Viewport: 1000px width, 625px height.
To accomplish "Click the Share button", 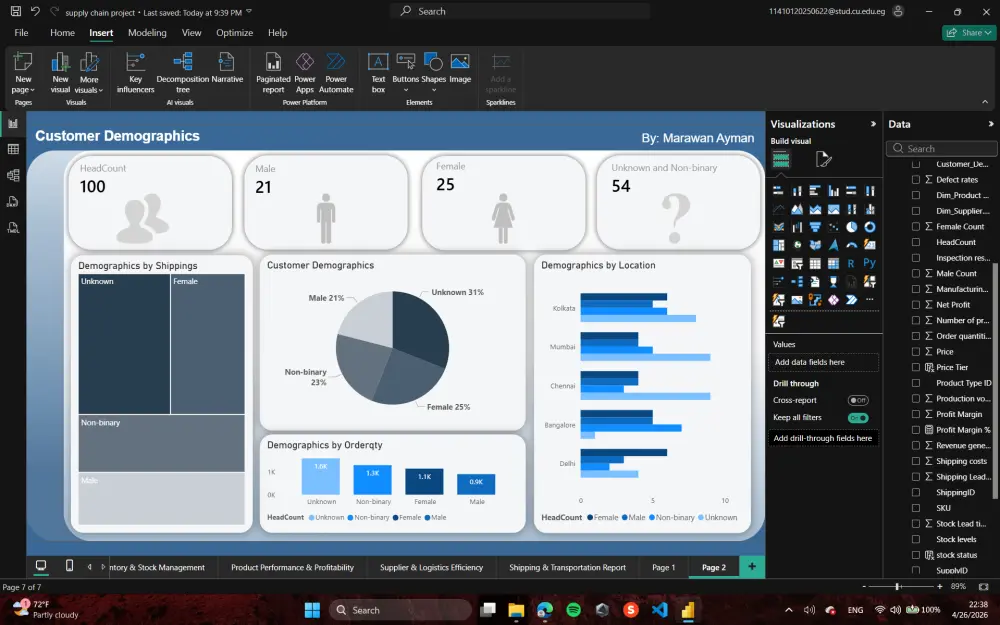I will (969, 33).
